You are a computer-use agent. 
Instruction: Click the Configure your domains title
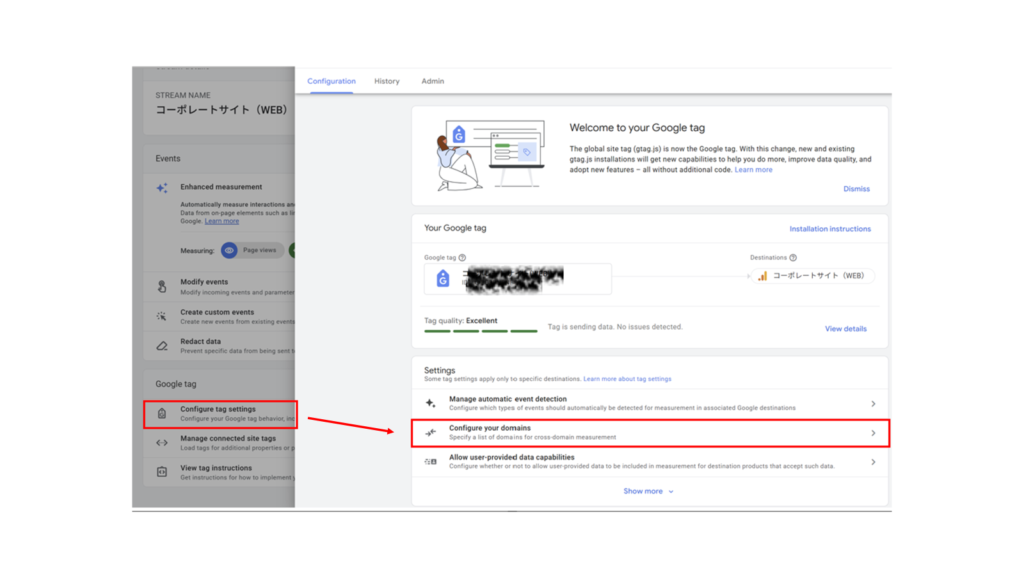click(489, 428)
